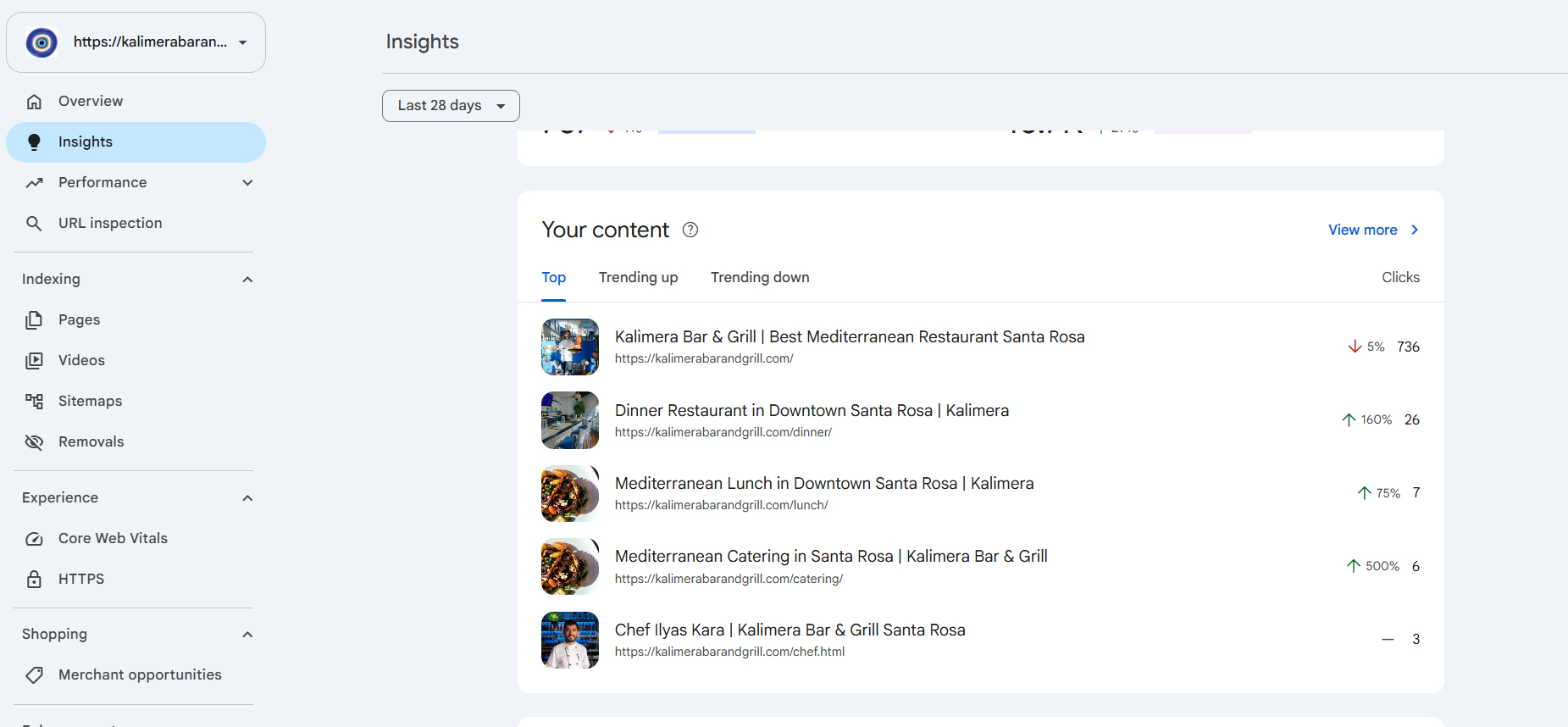Click the Sitemaps tree icon
The image size is (1568, 727).
click(34, 402)
